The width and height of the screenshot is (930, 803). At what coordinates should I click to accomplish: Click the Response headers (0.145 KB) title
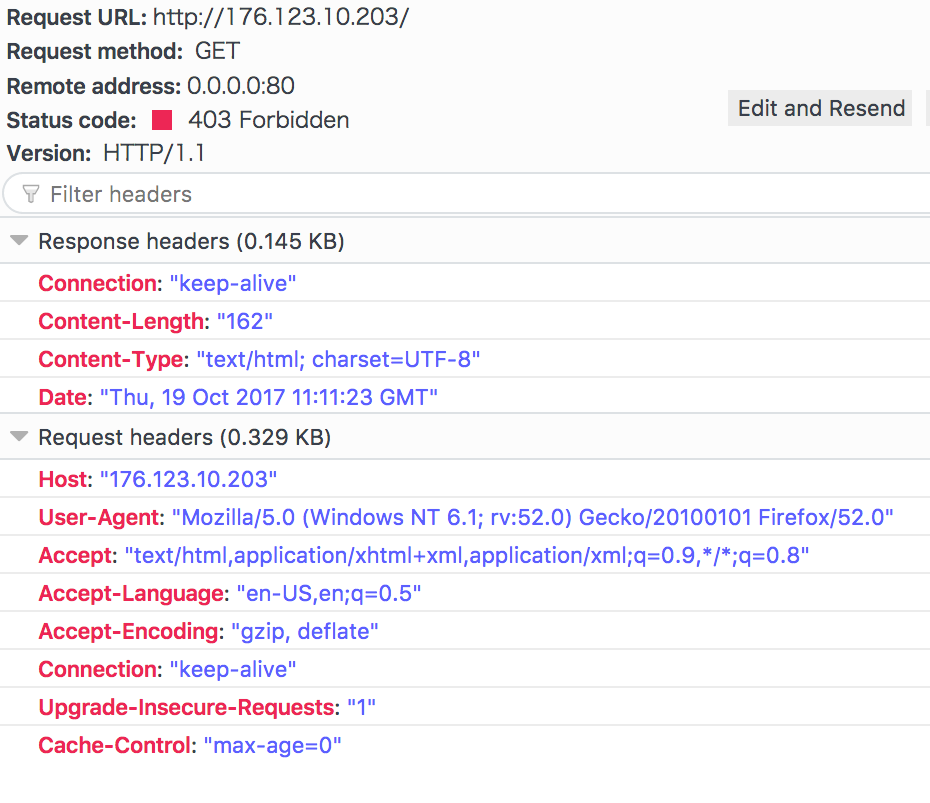[191, 241]
